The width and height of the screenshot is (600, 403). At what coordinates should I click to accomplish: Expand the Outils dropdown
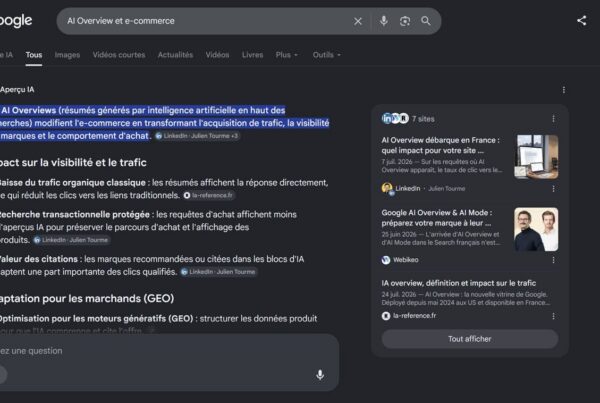click(326, 55)
